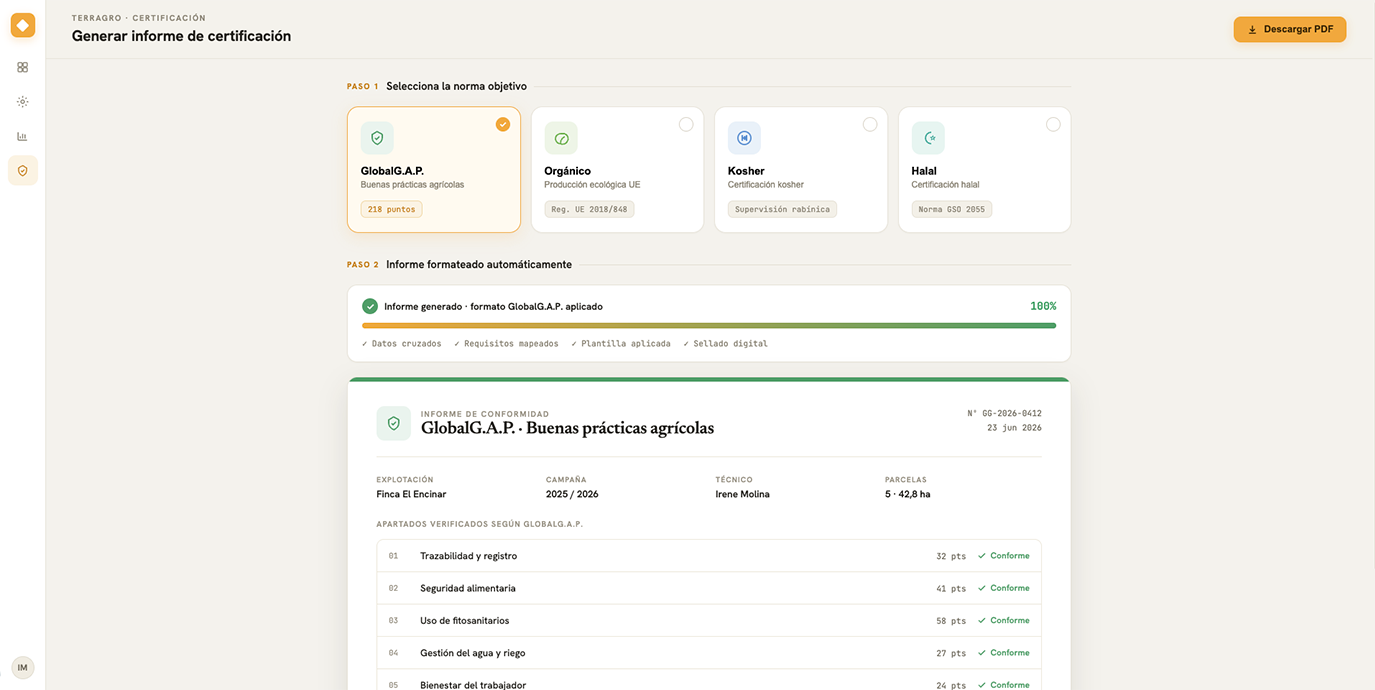Click 'Informe generado · formato GlobalG.A.P. aplicado' text
This screenshot has width=1375, height=690.
pyautogui.click(x=493, y=306)
